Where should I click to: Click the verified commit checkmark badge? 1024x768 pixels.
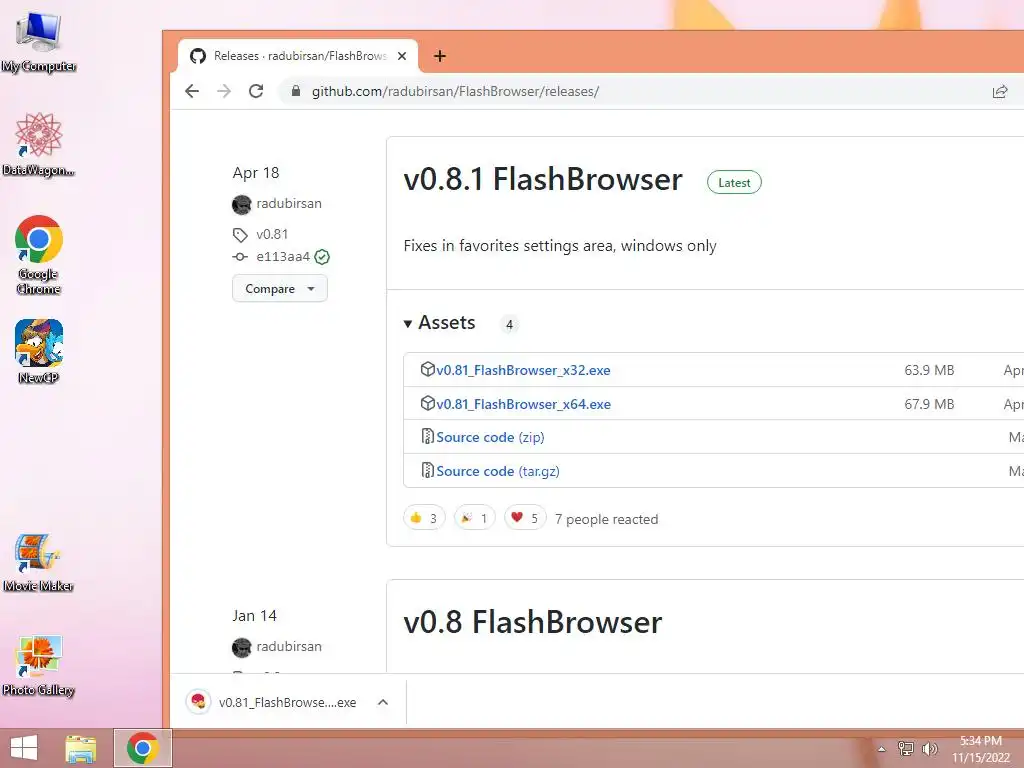(322, 257)
